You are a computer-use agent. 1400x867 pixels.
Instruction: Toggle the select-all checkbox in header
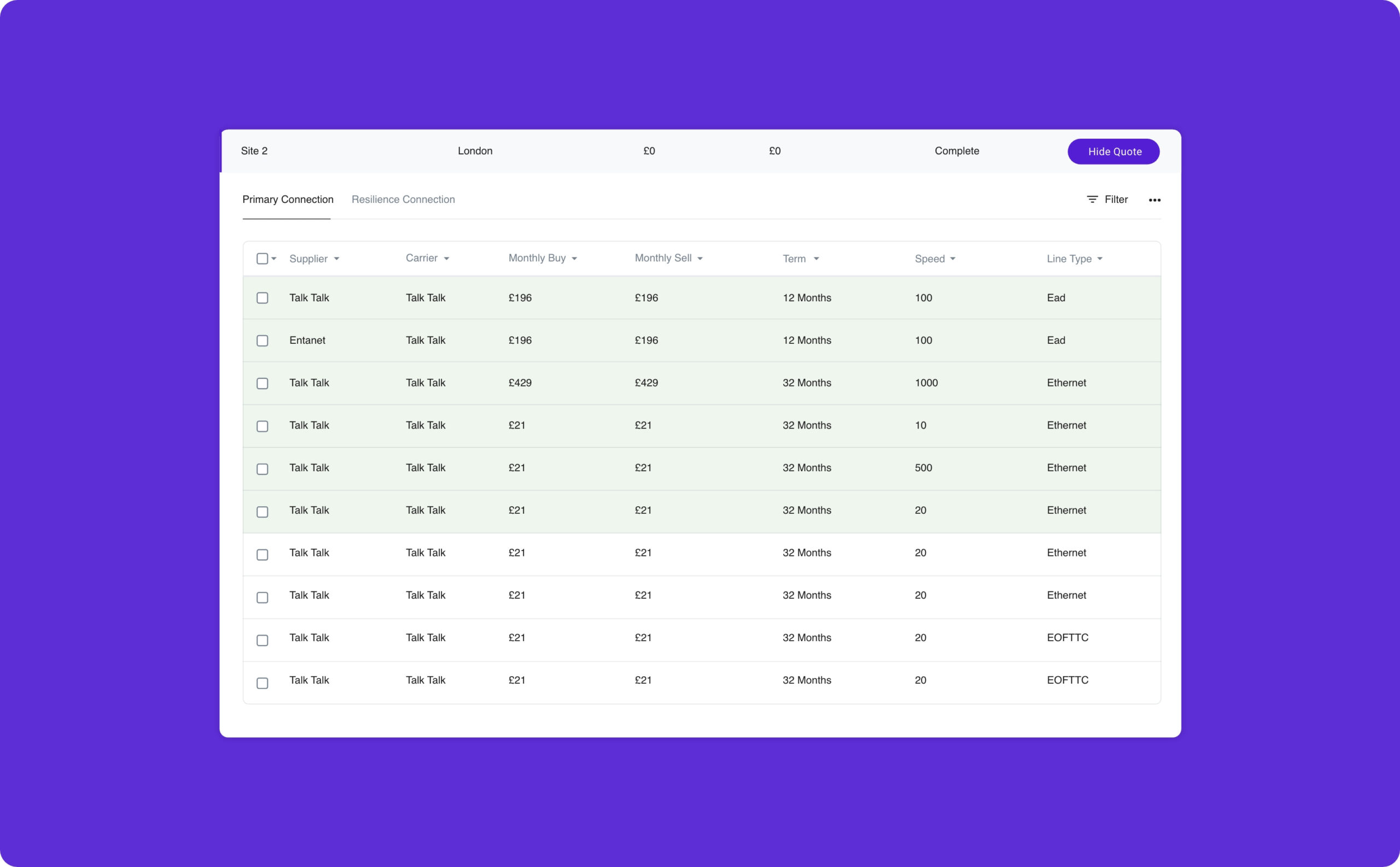pos(262,259)
